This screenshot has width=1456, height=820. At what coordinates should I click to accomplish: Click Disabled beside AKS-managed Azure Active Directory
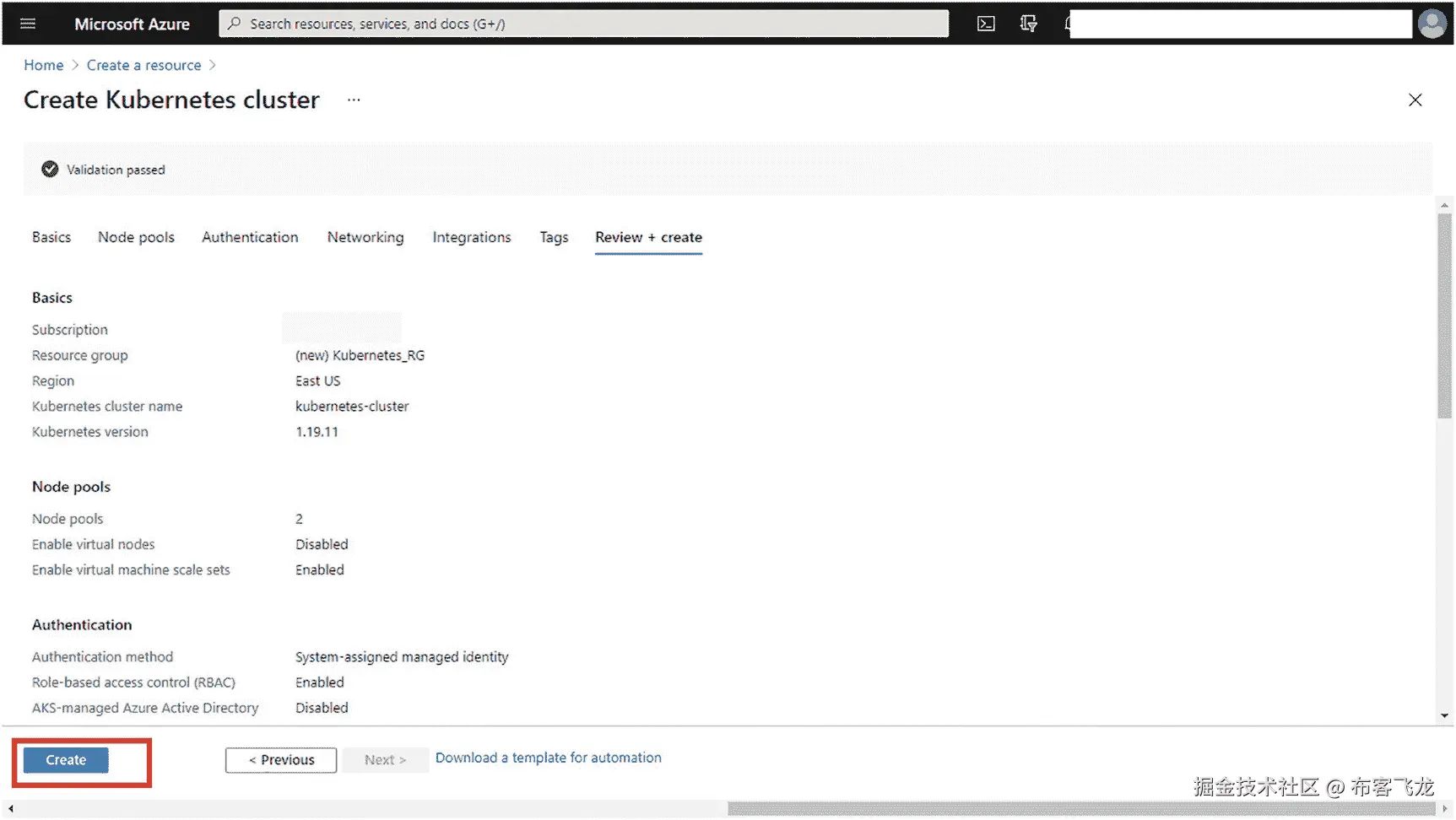tap(322, 707)
